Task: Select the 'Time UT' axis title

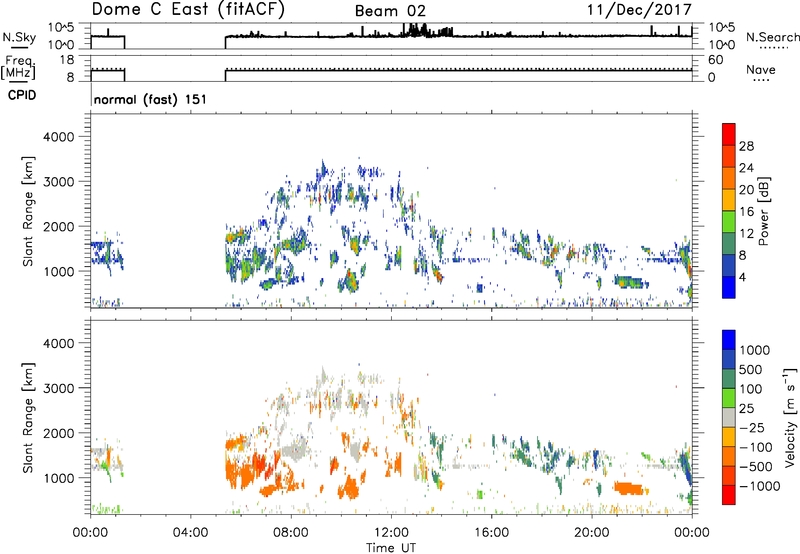Action: click(x=391, y=548)
